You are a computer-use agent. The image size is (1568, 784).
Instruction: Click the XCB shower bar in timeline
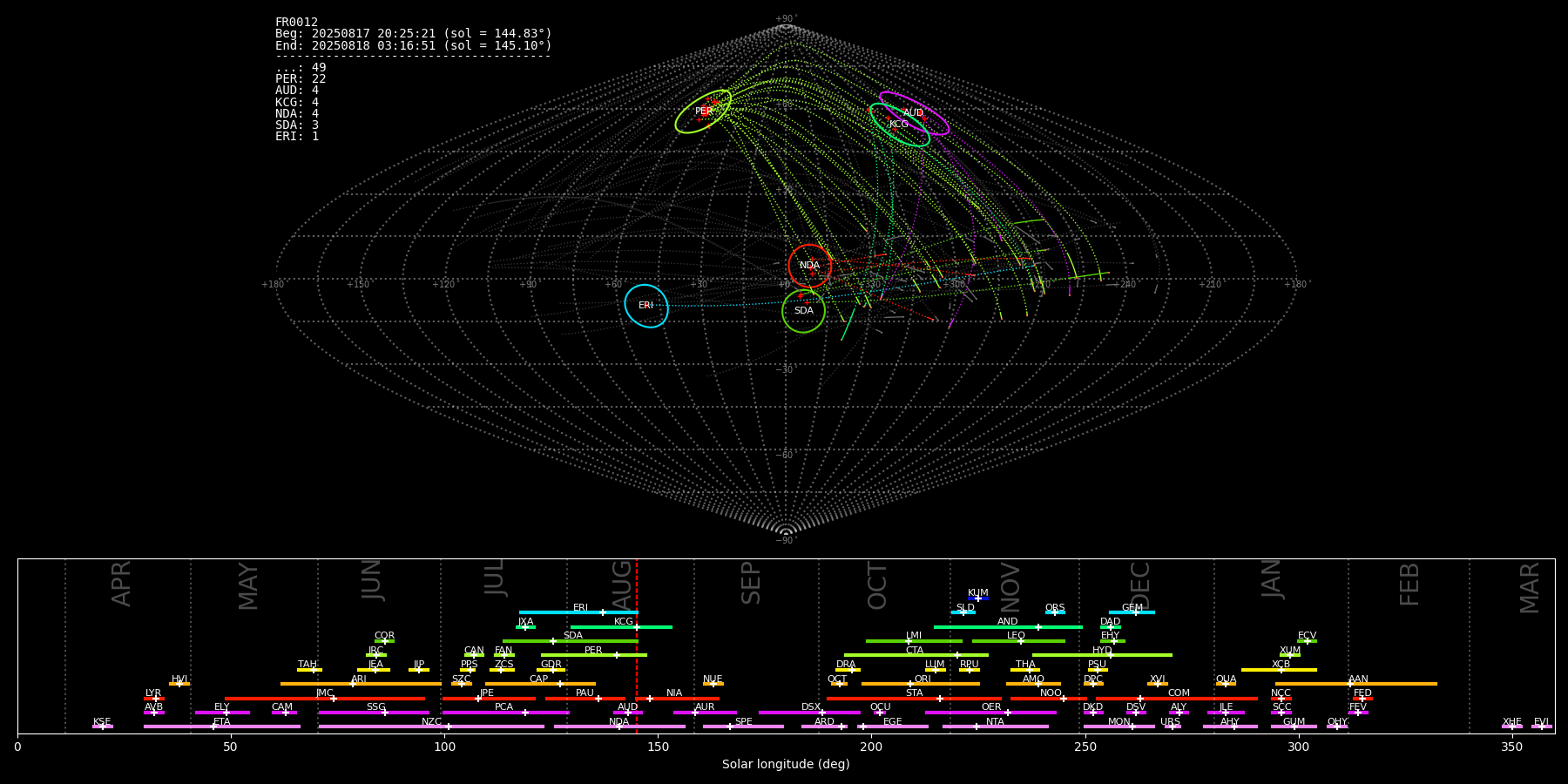1279,670
